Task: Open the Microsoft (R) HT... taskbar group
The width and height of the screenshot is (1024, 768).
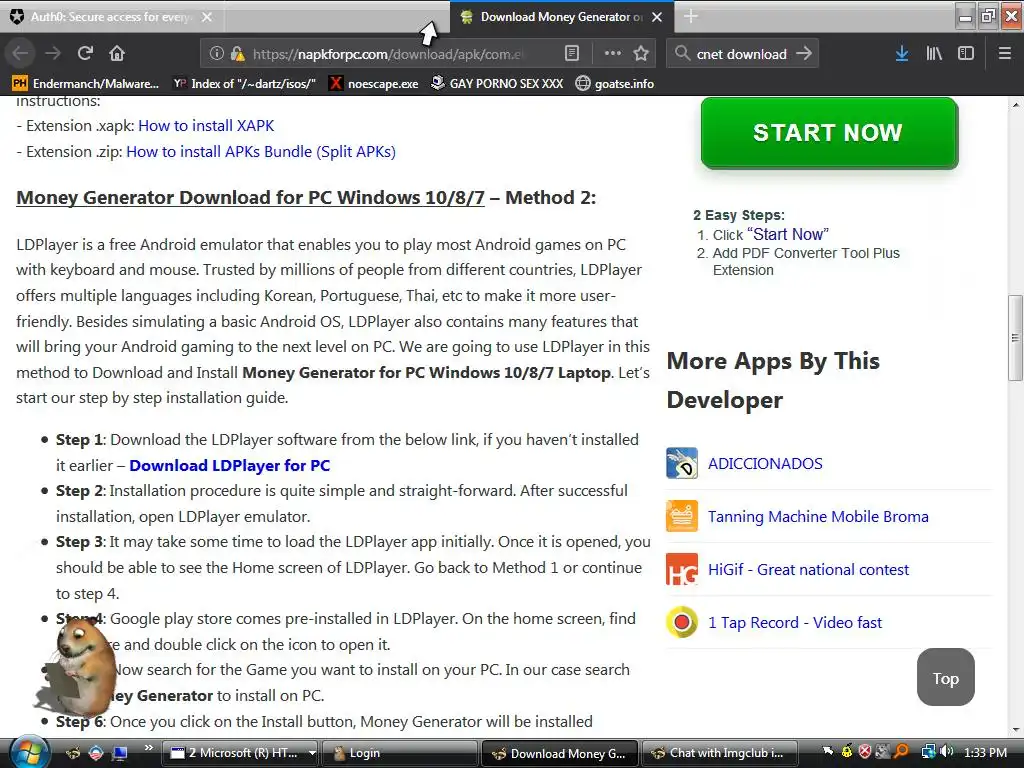Action: [239, 753]
